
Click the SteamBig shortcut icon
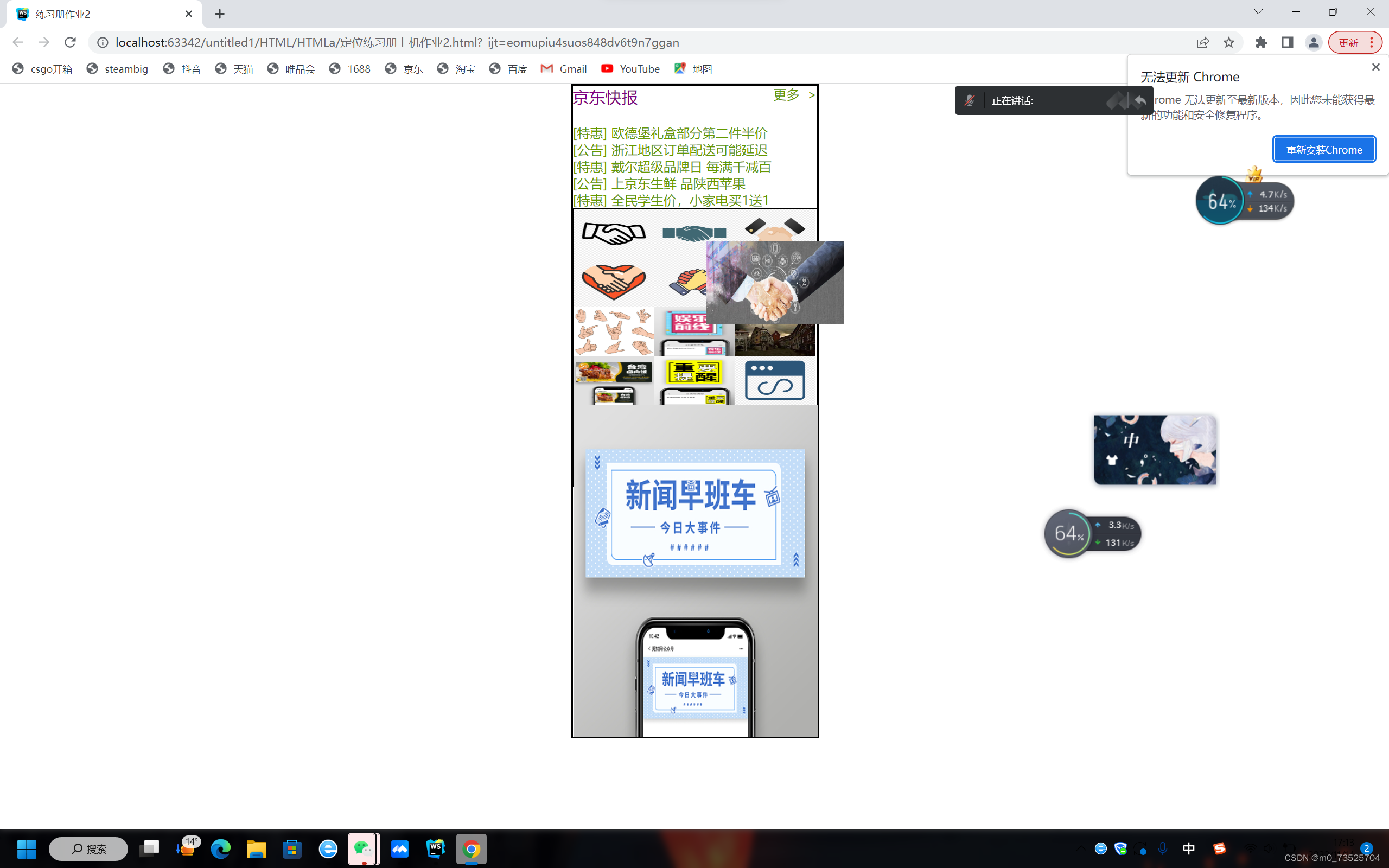(x=116, y=68)
